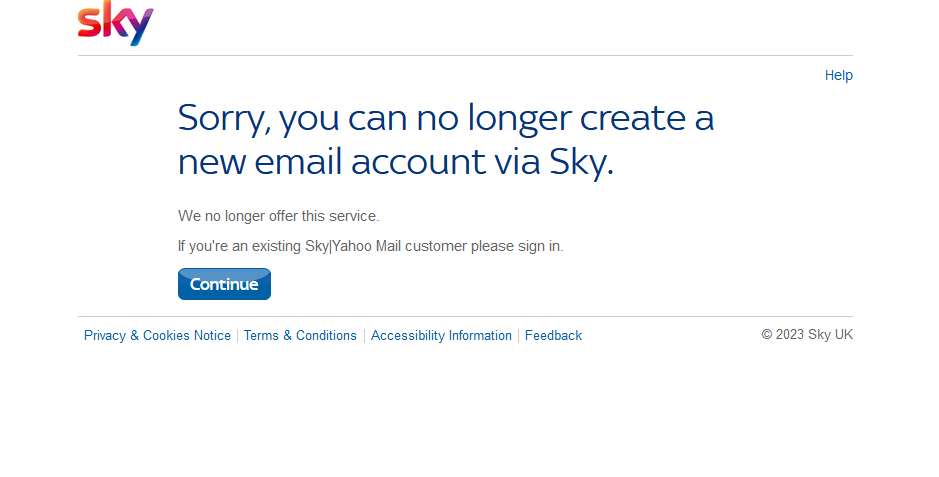This screenshot has width=939, height=477.
Task: Click the word 'Sorry' in the heading
Action: 222,118
